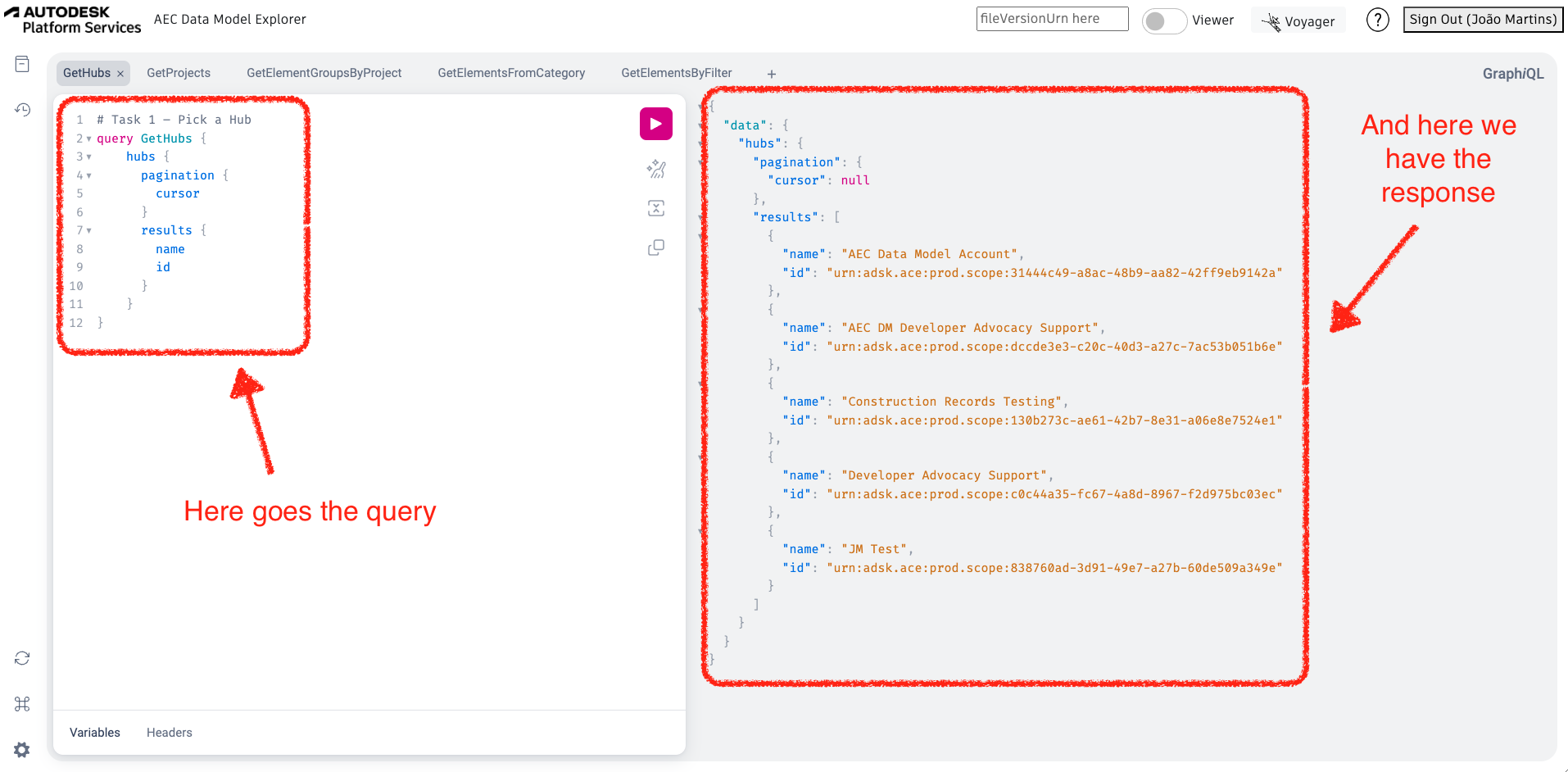This screenshot has height=772, width=1568.
Task: Click the 'cursor' field in the query
Action: pyautogui.click(x=178, y=193)
